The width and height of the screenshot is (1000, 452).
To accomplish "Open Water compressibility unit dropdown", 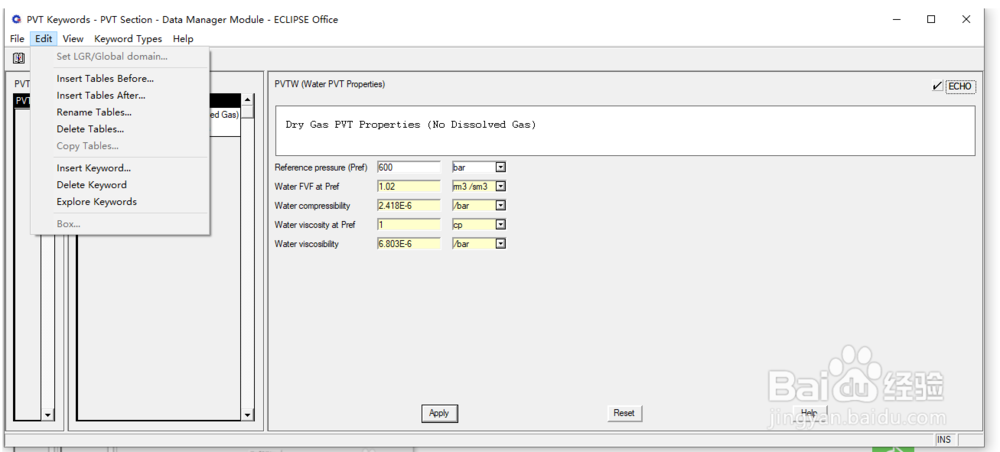I will coord(501,205).
